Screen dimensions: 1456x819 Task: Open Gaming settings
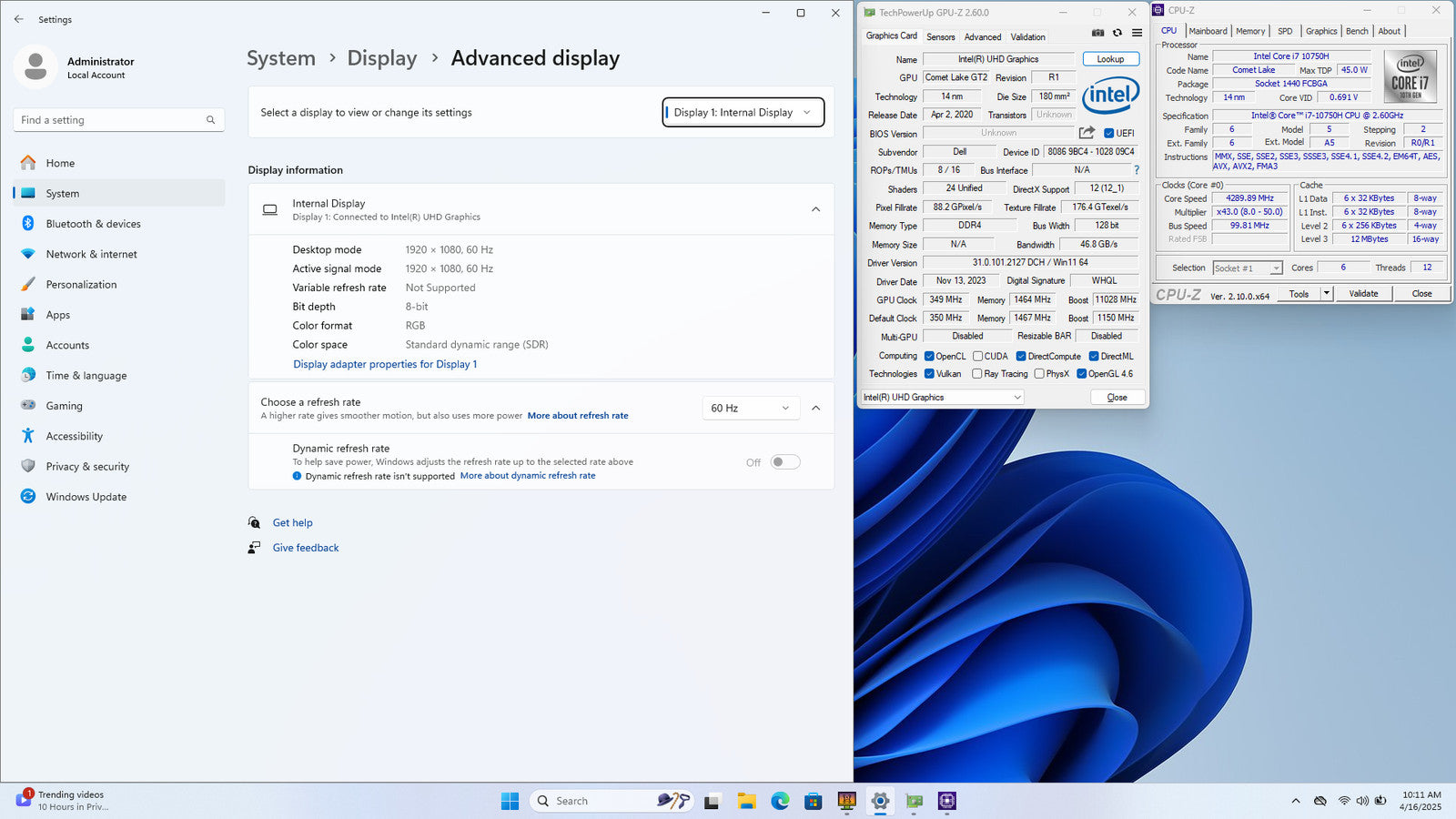tap(119, 406)
